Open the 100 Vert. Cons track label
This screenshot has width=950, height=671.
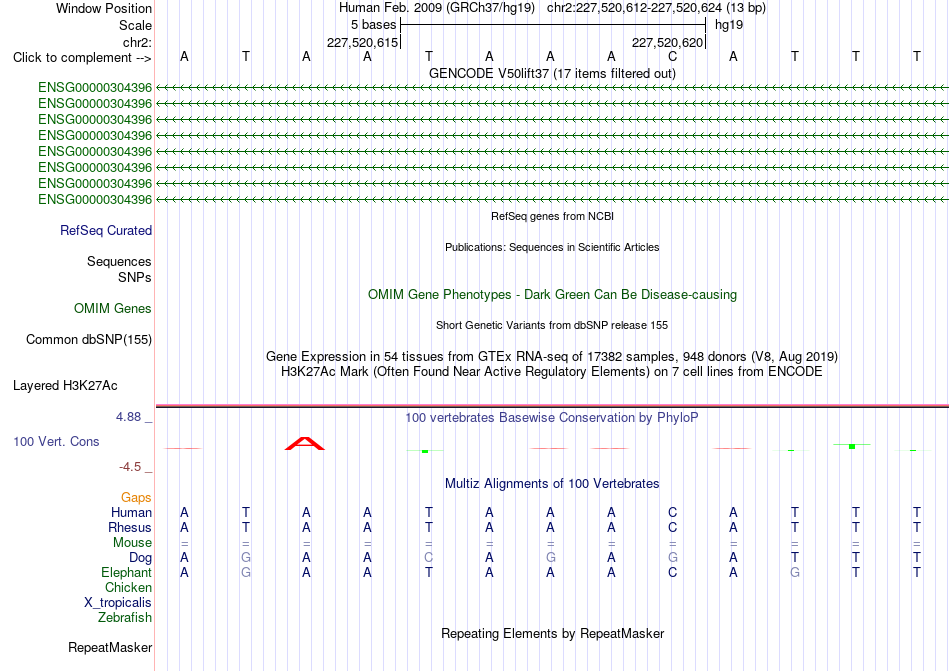coord(56,441)
